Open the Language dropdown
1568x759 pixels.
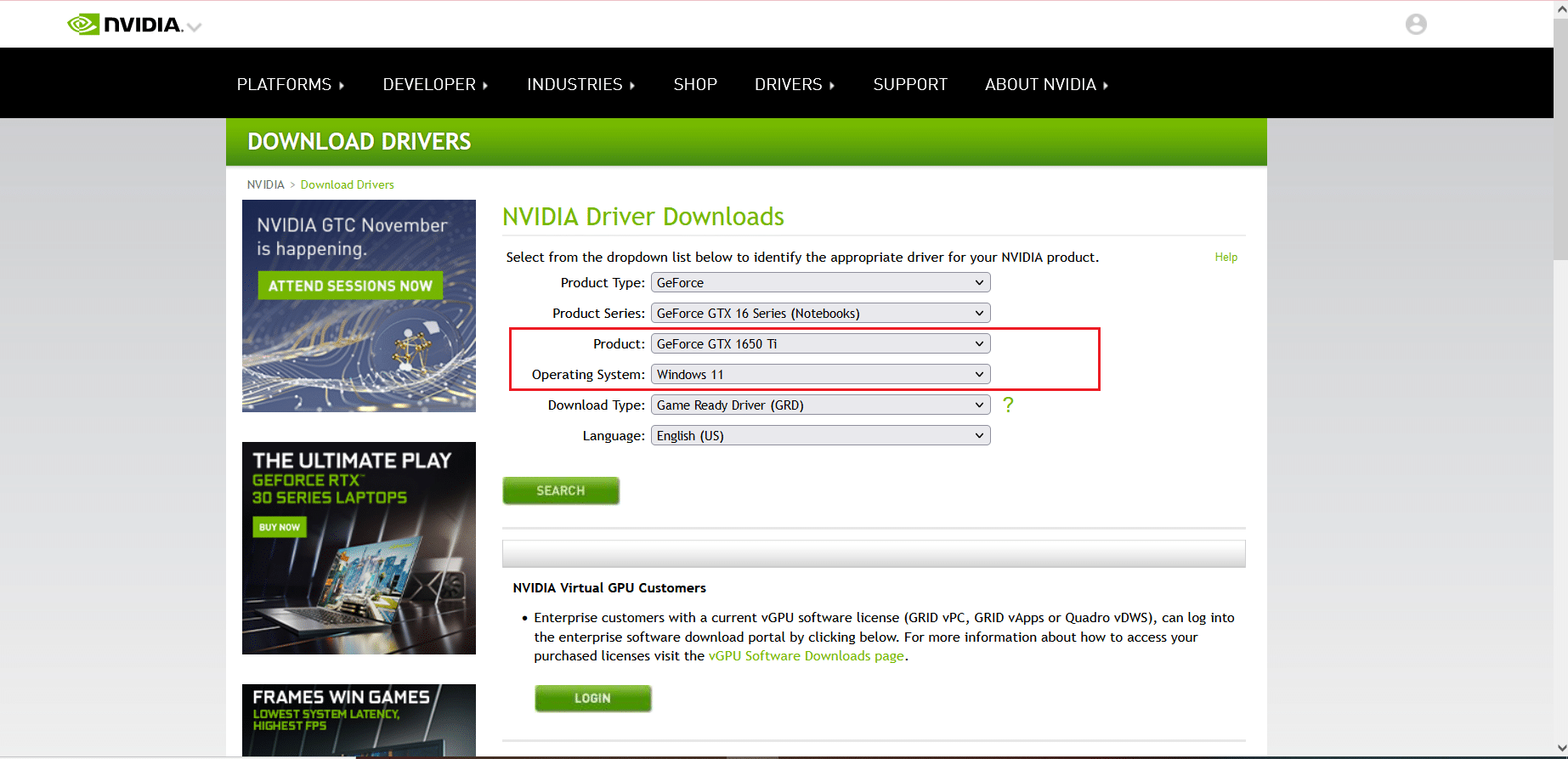[820, 435]
